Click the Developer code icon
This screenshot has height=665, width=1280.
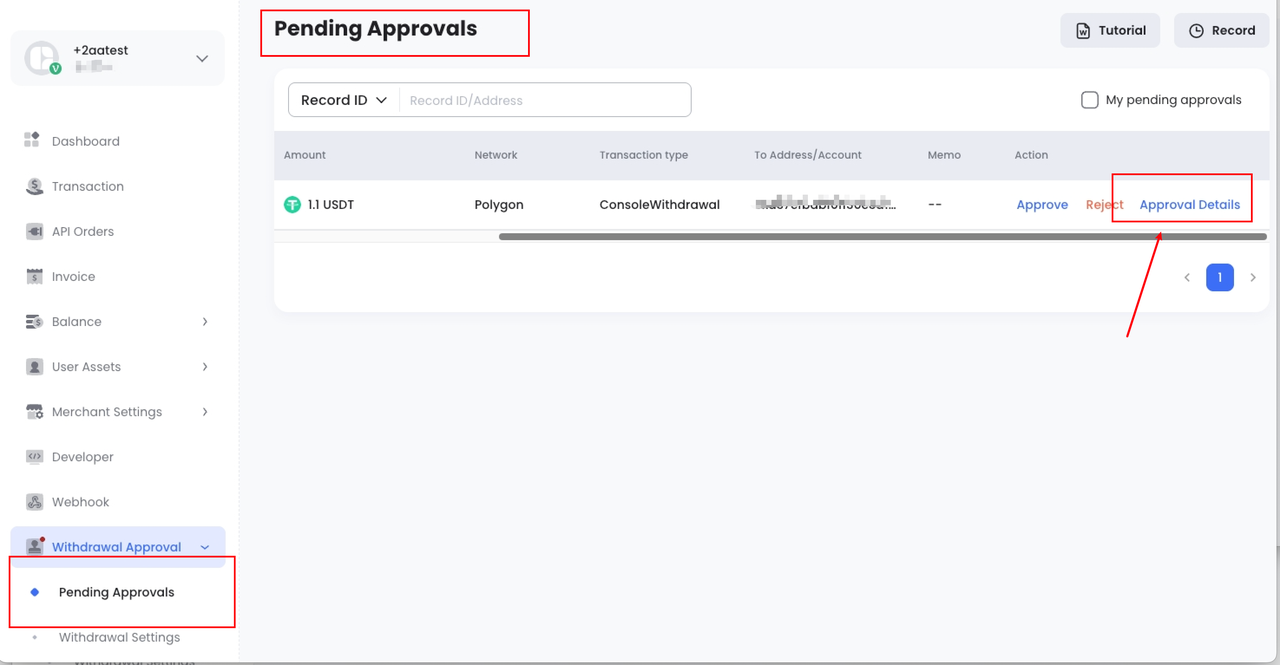(x=34, y=457)
